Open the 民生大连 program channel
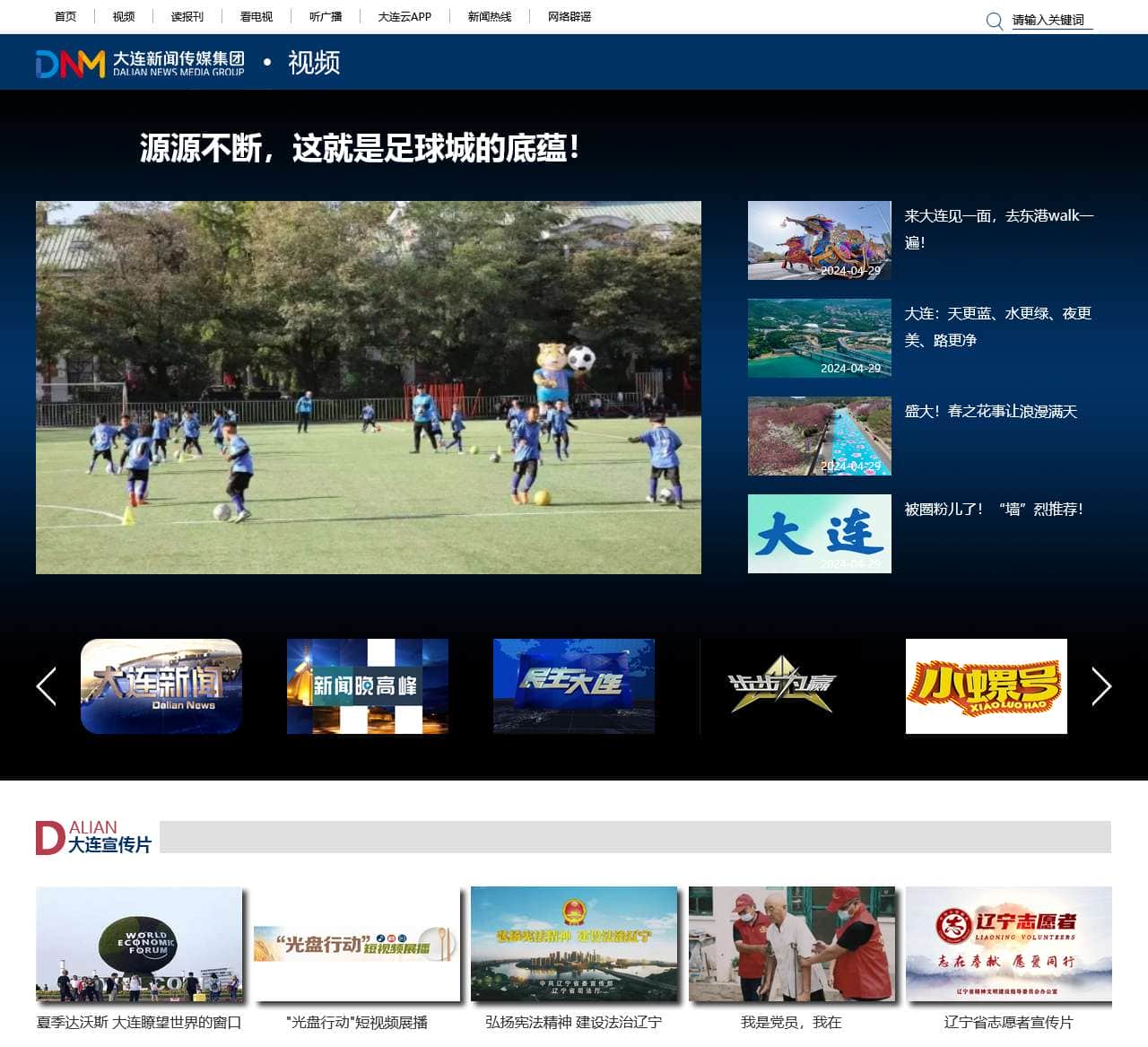This screenshot has height=1047, width=1148. 573,686
